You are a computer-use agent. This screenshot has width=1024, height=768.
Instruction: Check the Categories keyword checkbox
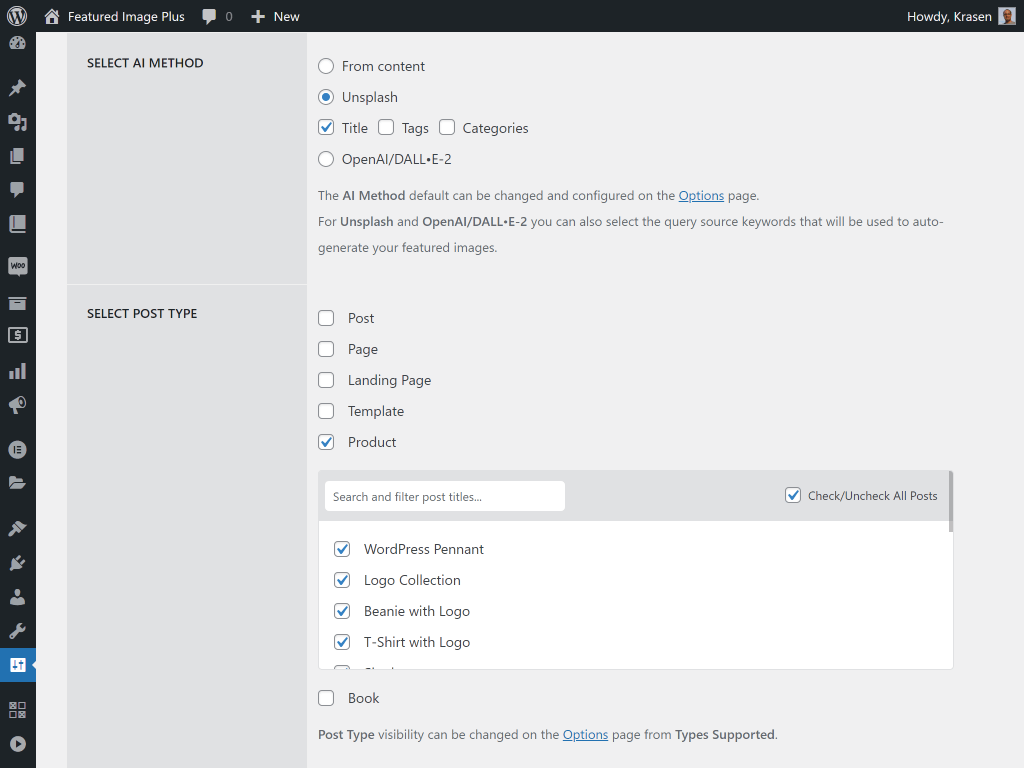(x=447, y=127)
